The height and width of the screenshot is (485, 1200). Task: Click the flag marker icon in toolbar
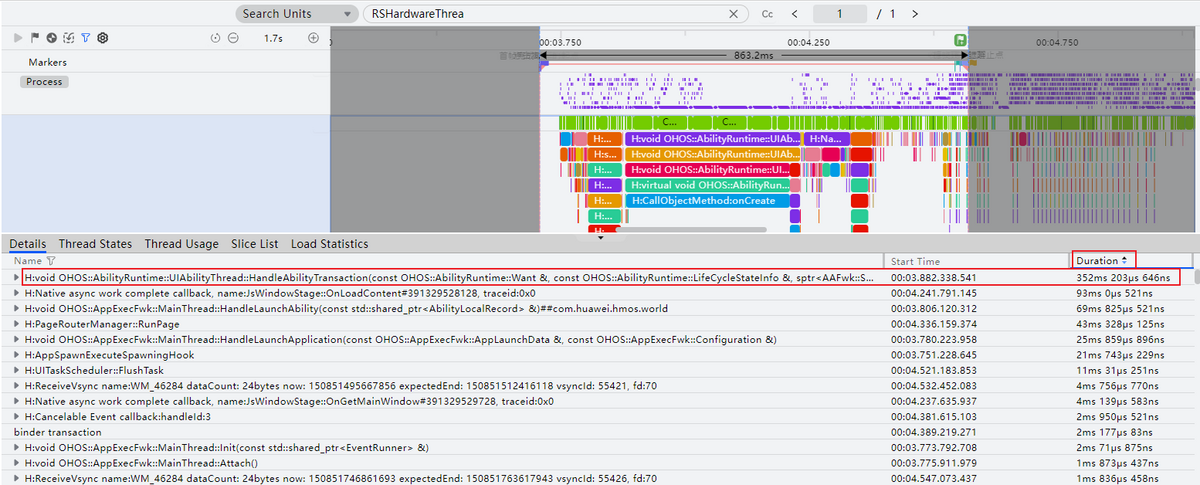[35, 38]
